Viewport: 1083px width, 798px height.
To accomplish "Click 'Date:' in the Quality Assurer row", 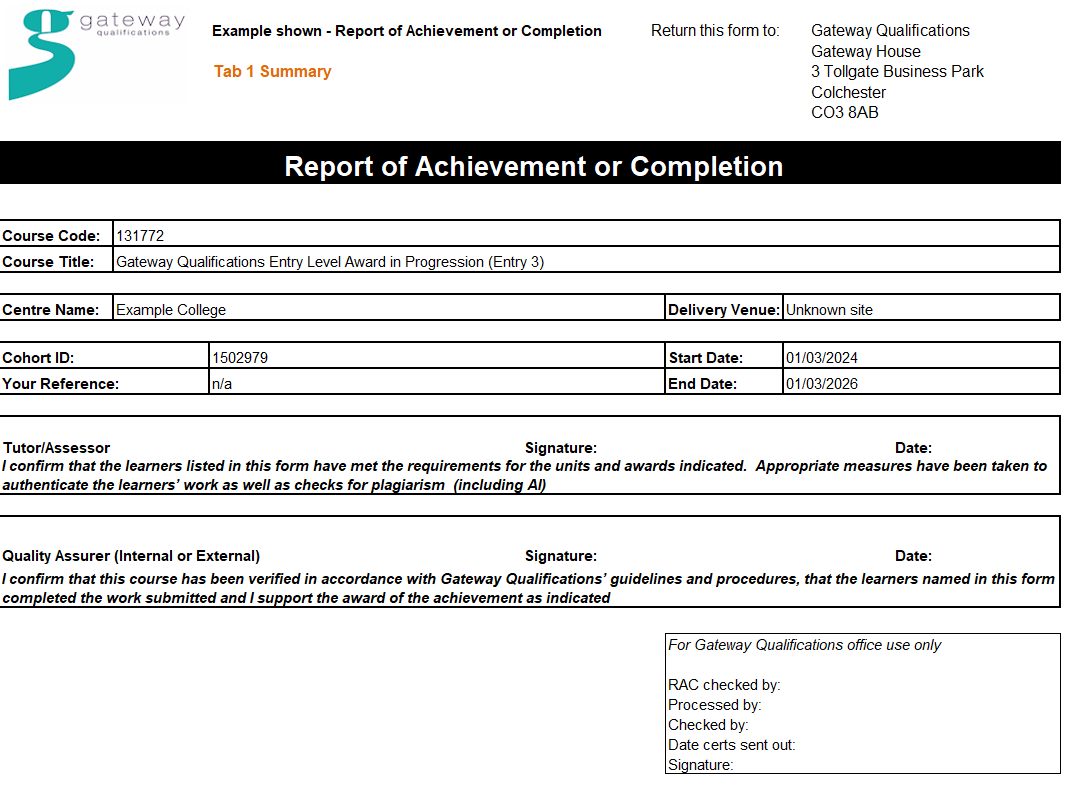I will (913, 556).
